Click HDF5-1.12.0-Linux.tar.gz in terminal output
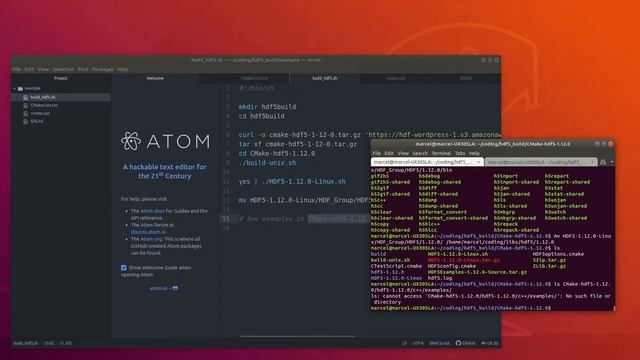Viewport: 640px width, 360px height. [464, 260]
